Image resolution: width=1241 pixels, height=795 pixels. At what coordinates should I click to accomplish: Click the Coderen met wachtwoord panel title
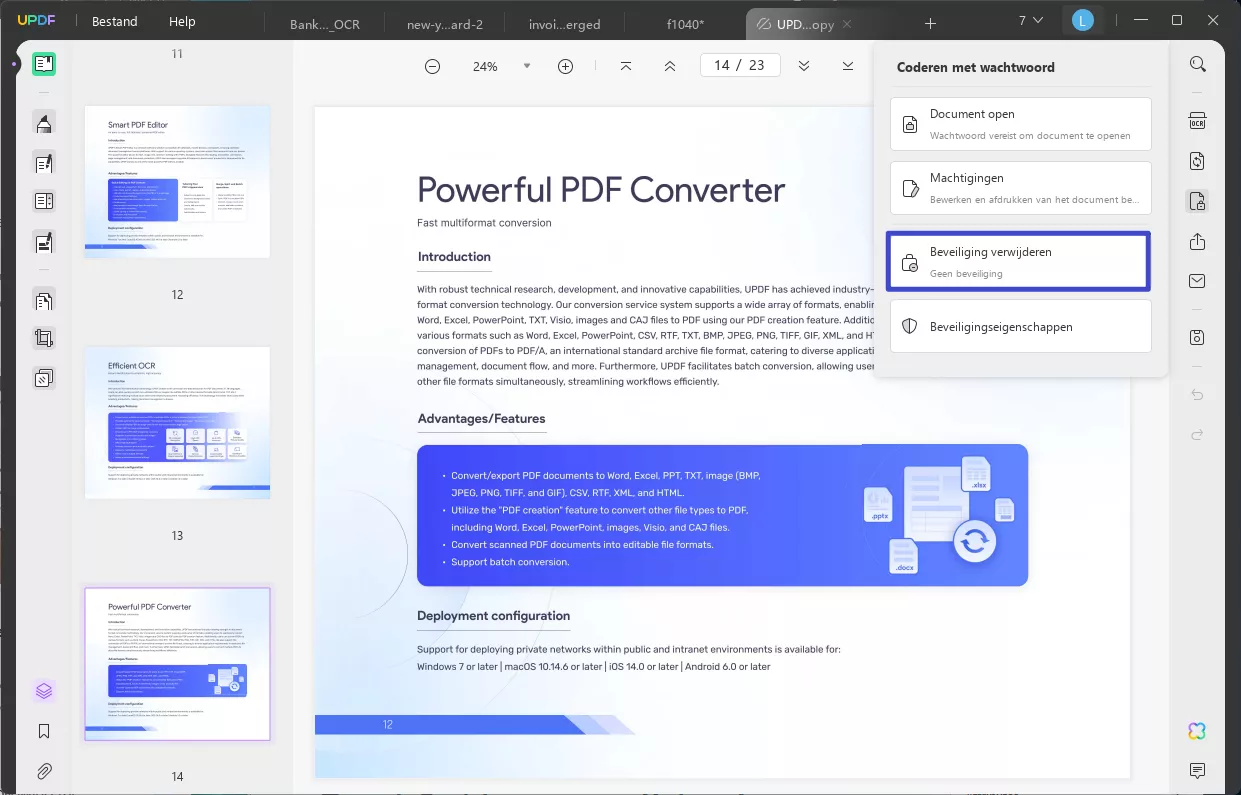pos(976,67)
